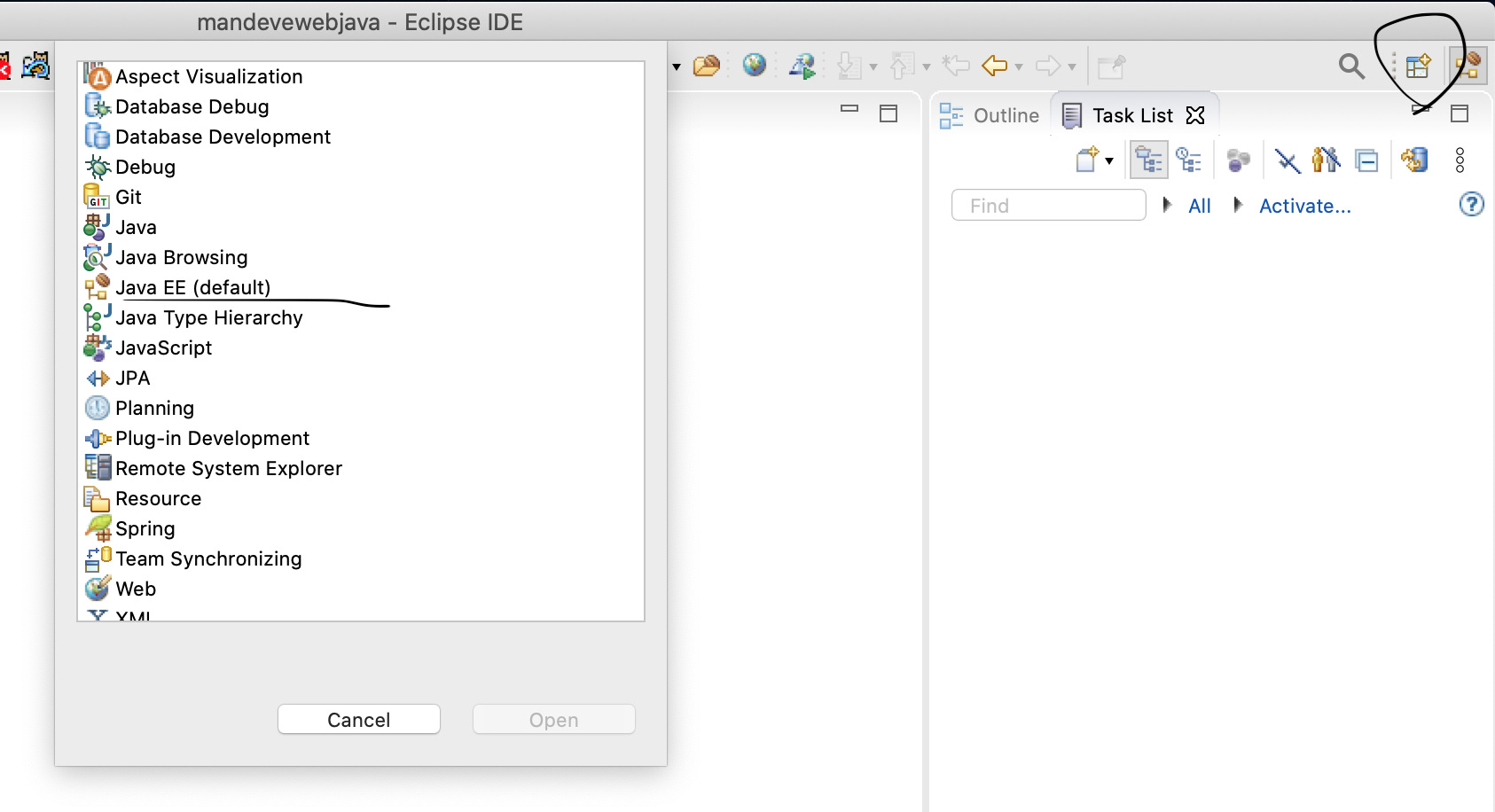Switch to the Java EE perspective button
The height and width of the screenshot is (812, 1495).
1468,66
